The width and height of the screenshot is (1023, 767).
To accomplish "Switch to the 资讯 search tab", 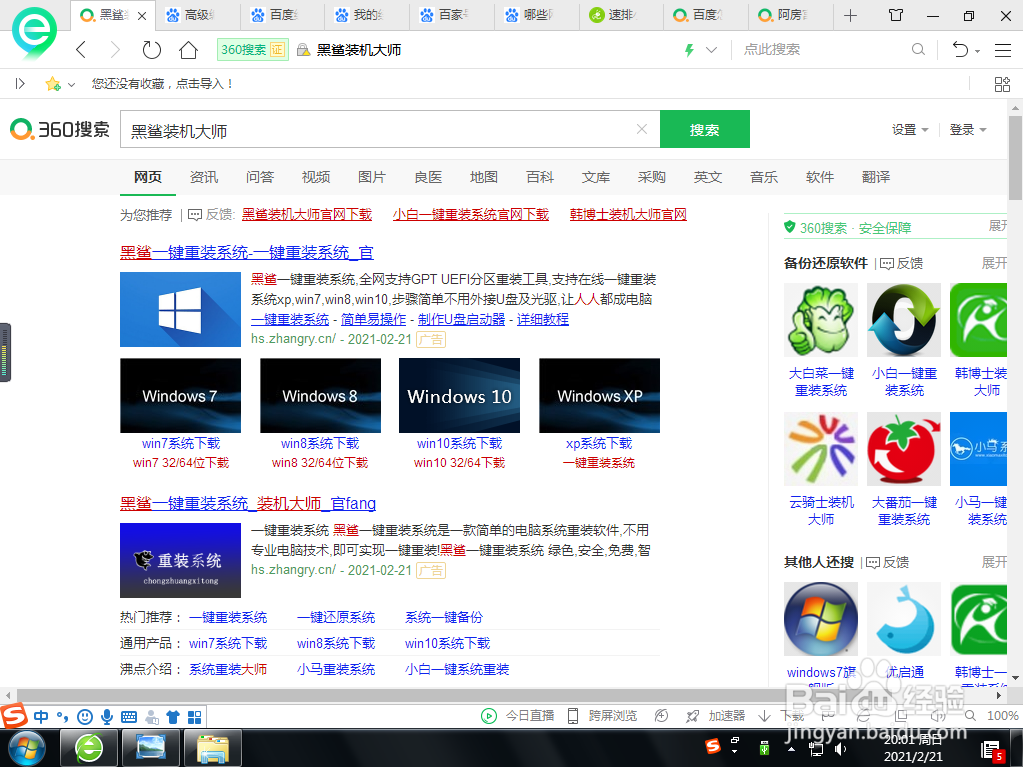I will (204, 177).
